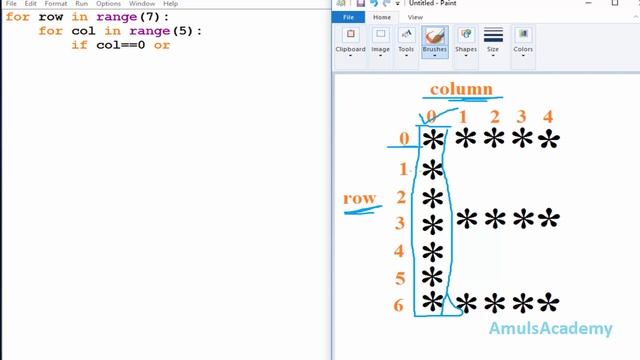Screen dimensions: 640x360
Task: Click the Save icon in Paint title bar
Action: tap(361, 3)
